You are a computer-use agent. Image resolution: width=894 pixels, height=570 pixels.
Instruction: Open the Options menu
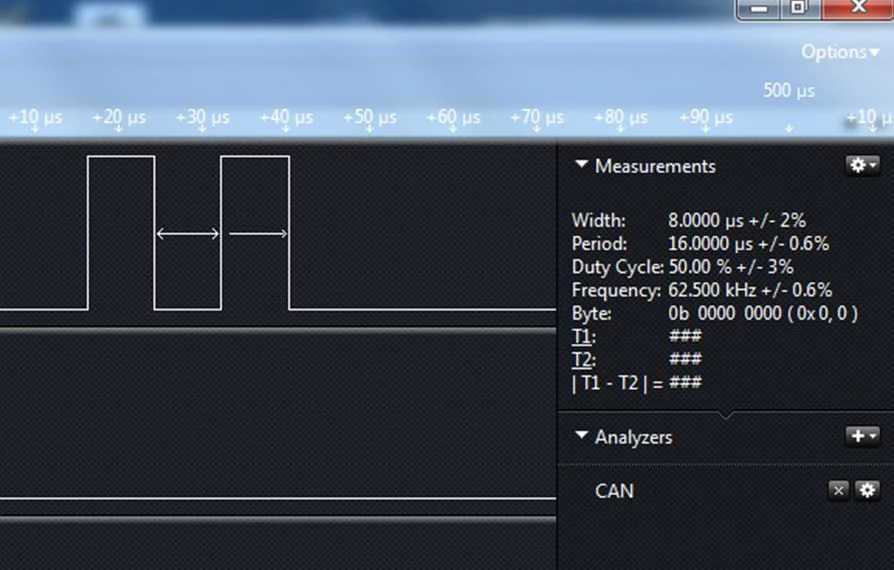[x=840, y=52]
